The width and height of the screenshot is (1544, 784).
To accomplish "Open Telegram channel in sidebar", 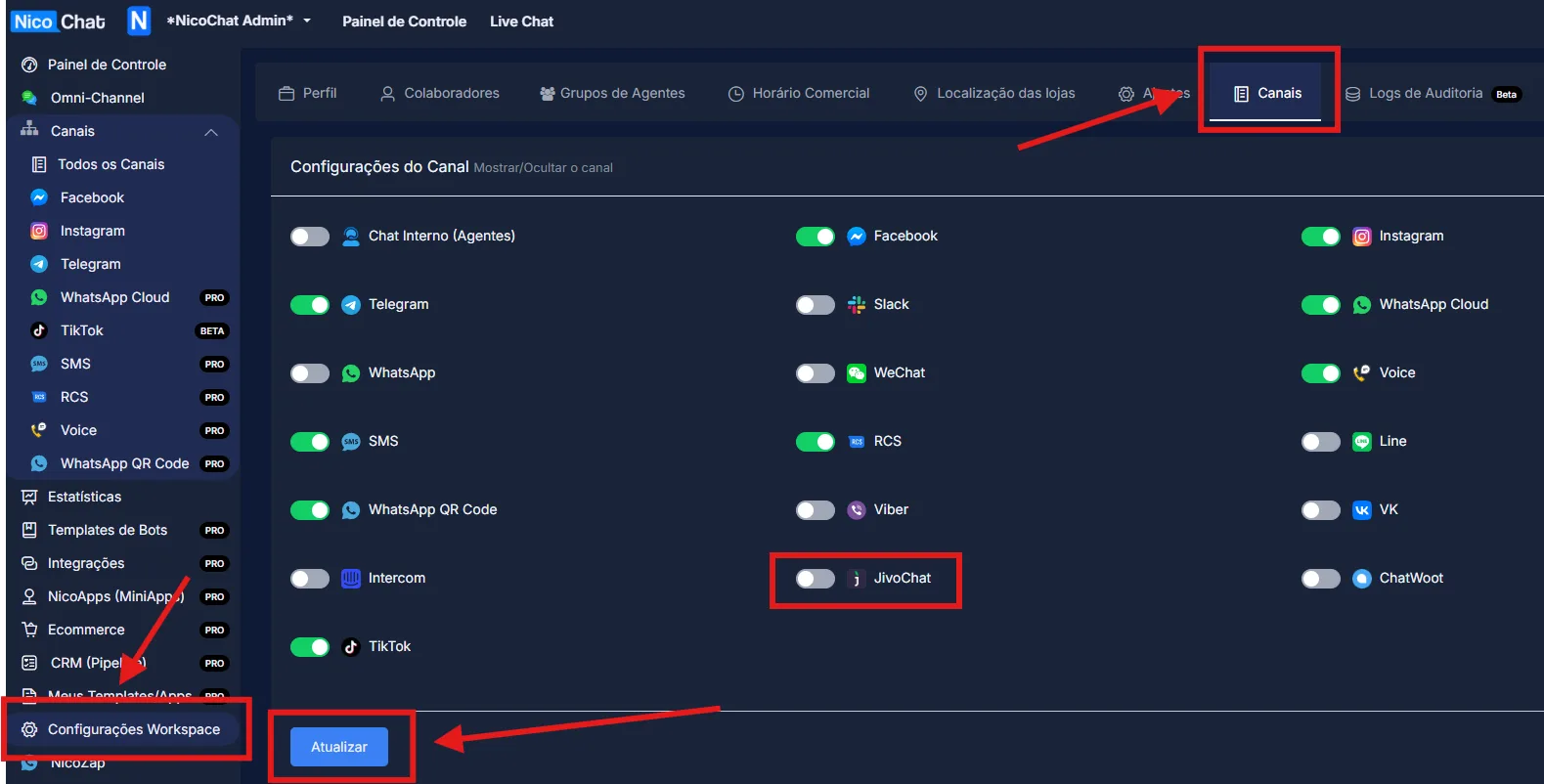I will (90, 264).
